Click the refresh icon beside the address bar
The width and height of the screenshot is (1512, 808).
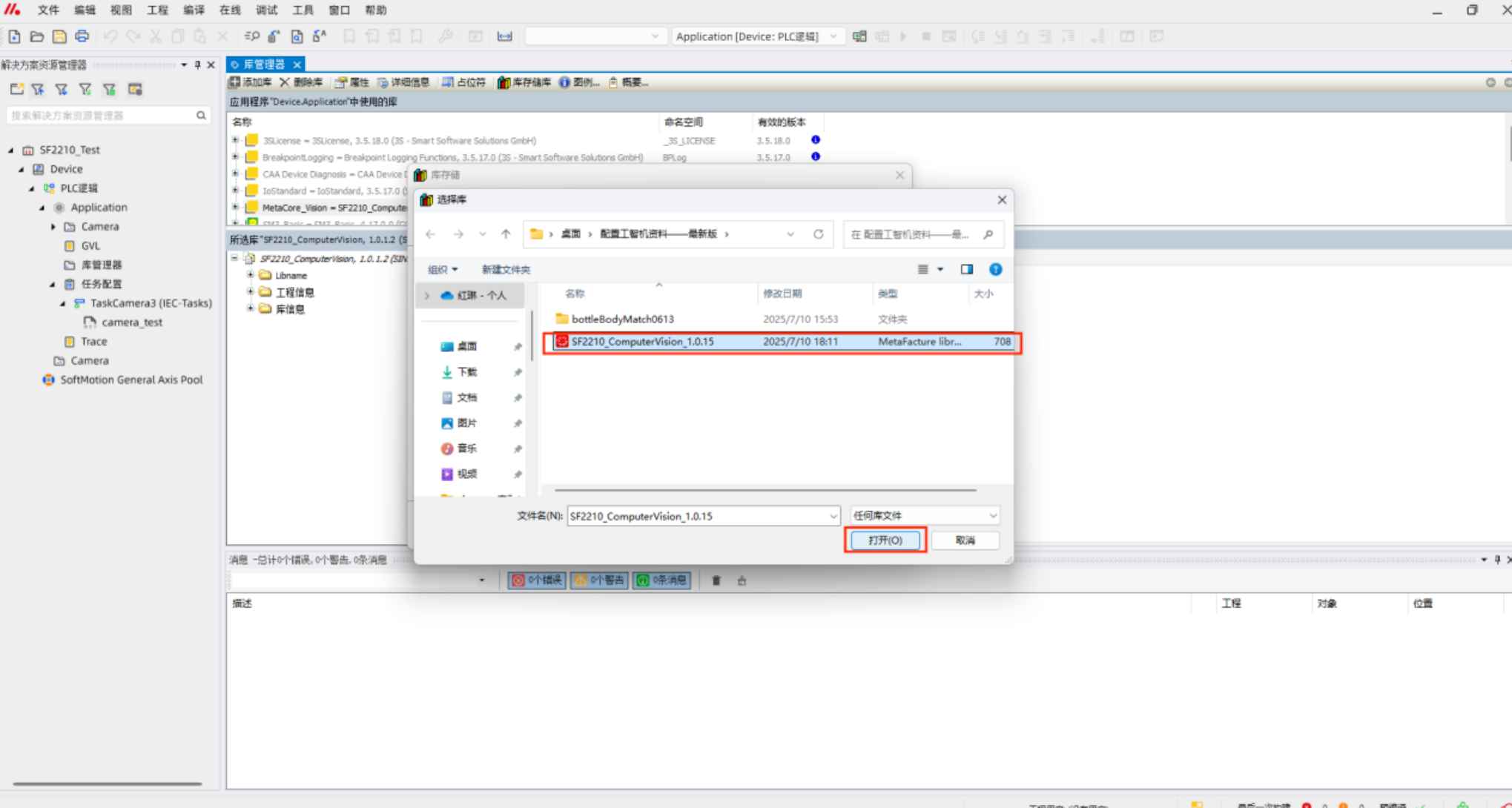pos(818,234)
